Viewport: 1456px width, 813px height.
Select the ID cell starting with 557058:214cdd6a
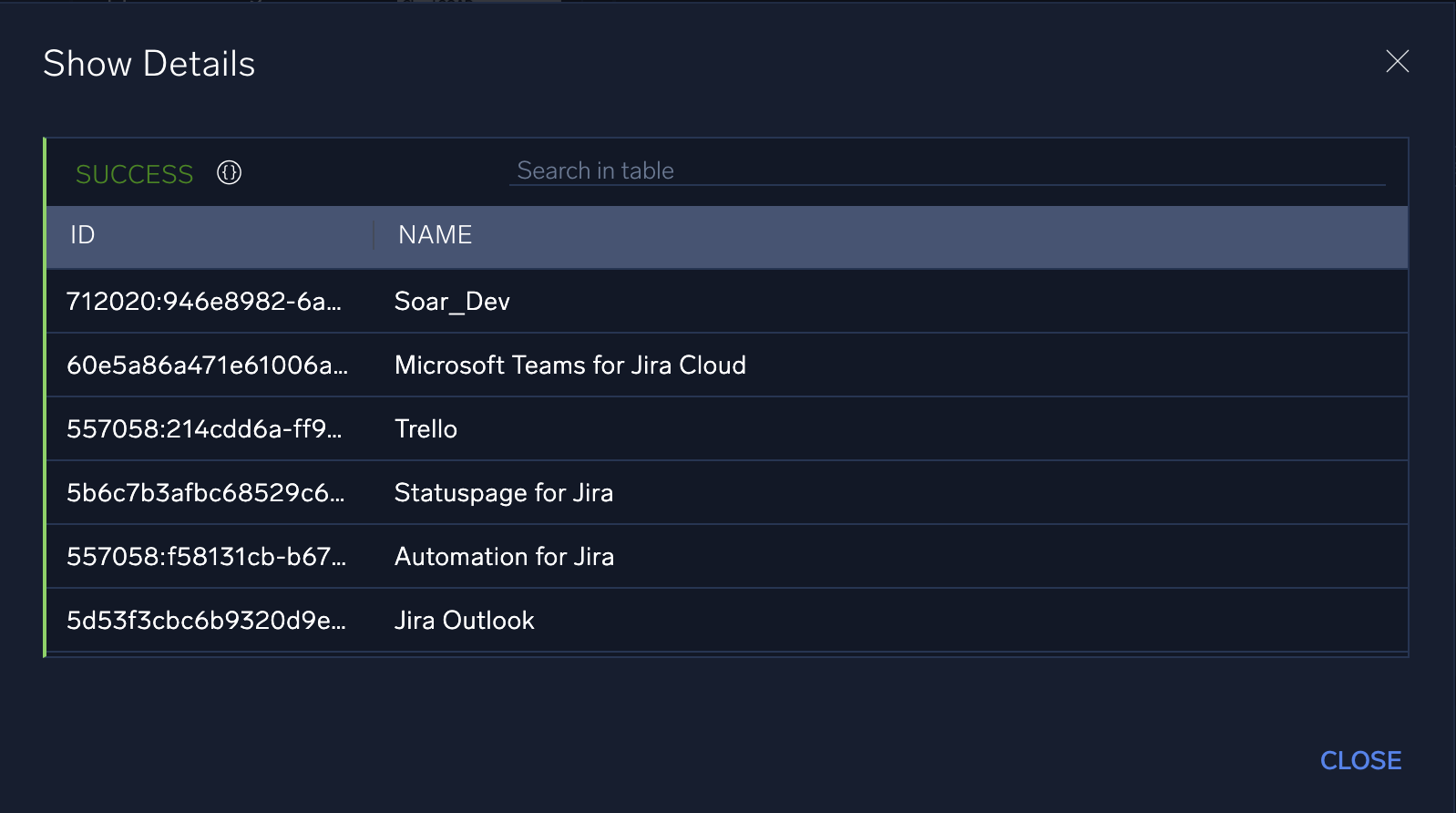[x=204, y=429]
